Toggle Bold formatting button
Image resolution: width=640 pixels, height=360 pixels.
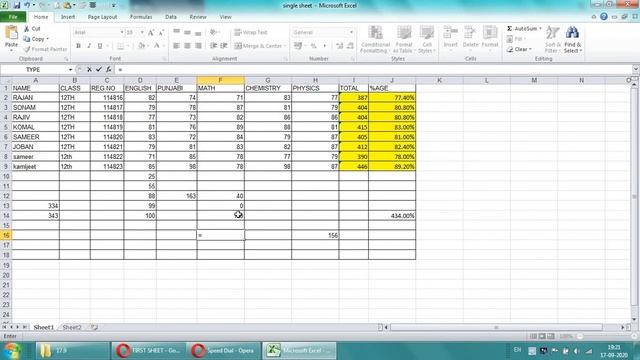pyautogui.click(x=78, y=46)
